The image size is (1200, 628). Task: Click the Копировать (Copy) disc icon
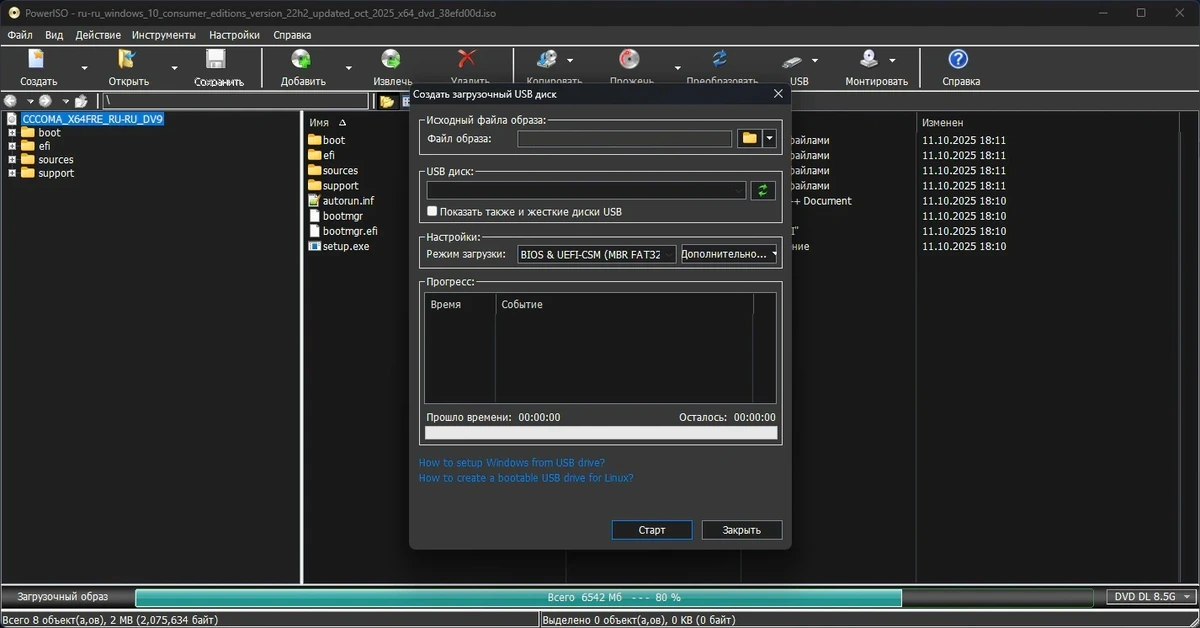click(x=548, y=60)
